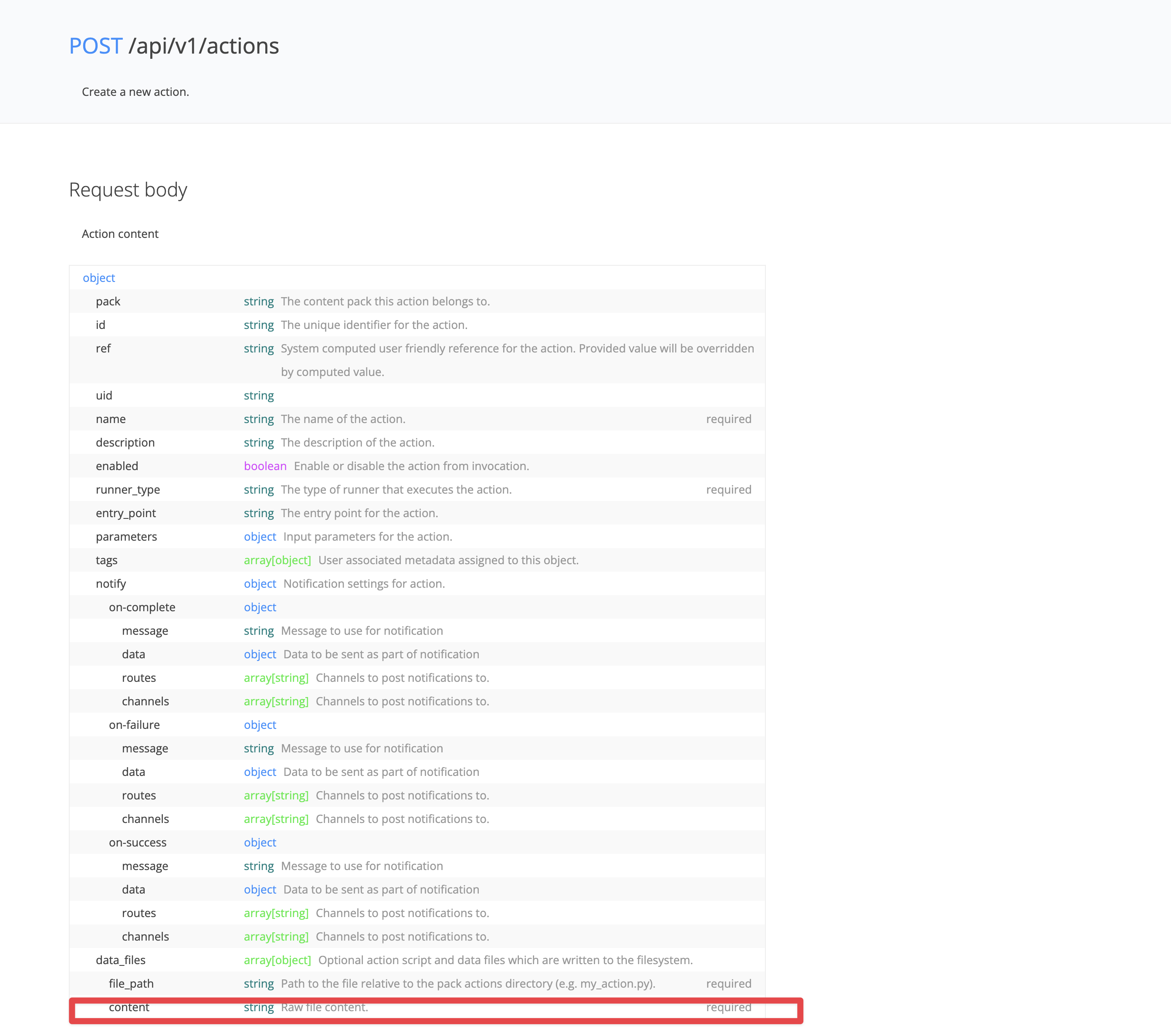Click the 'uid' property name
1171x1036 pixels.
[x=104, y=396]
